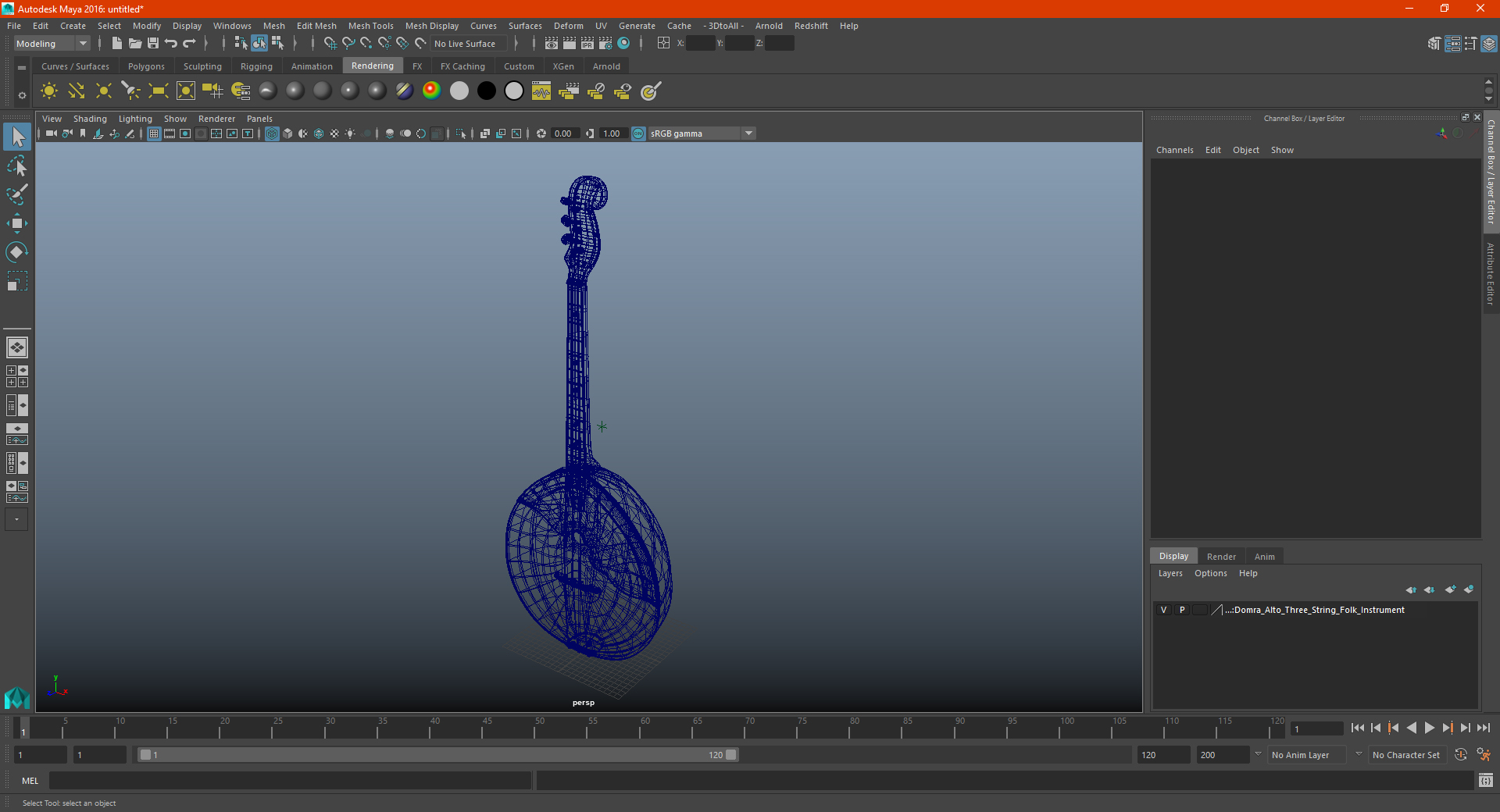Screen dimensions: 1500x812
Task: Activate the Move tool in the toolbox
Action: pyautogui.click(x=17, y=224)
